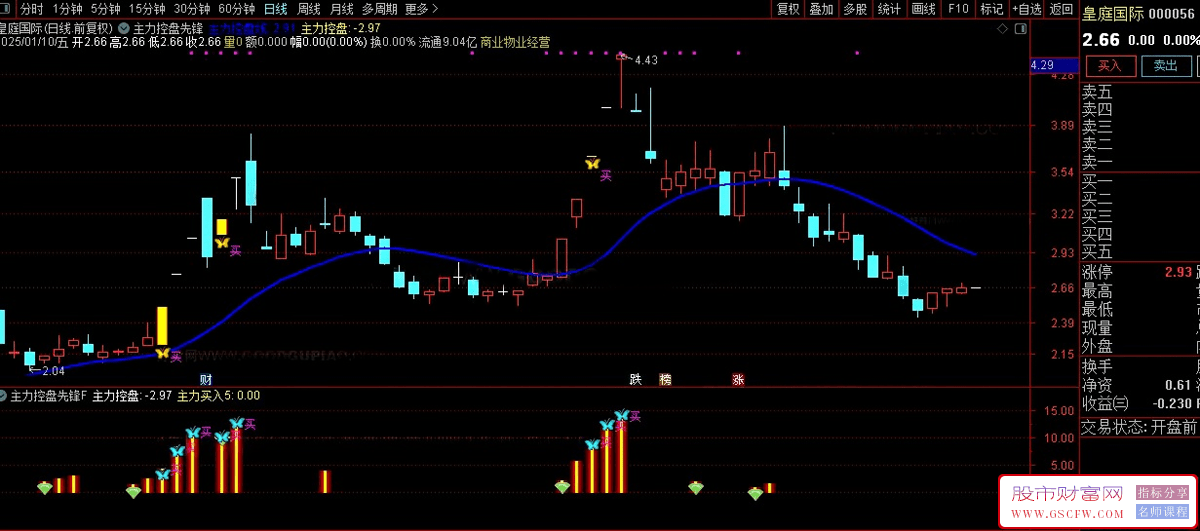Click the green diamond in the sub-chart, fourth from left

[x=696, y=488]
